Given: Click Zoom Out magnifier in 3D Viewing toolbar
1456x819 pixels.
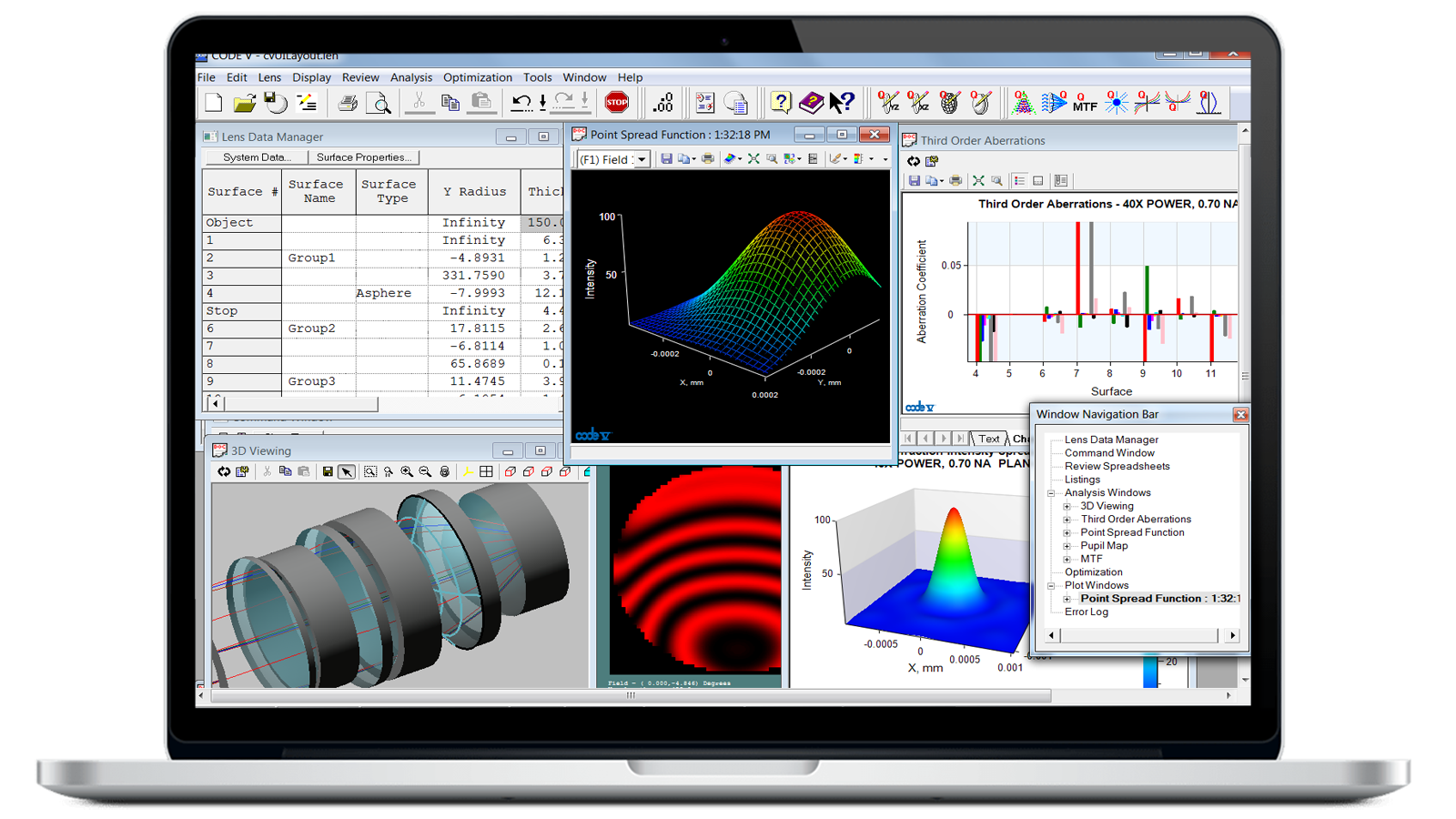Looking at the screenshot, I should pos(425,471).
